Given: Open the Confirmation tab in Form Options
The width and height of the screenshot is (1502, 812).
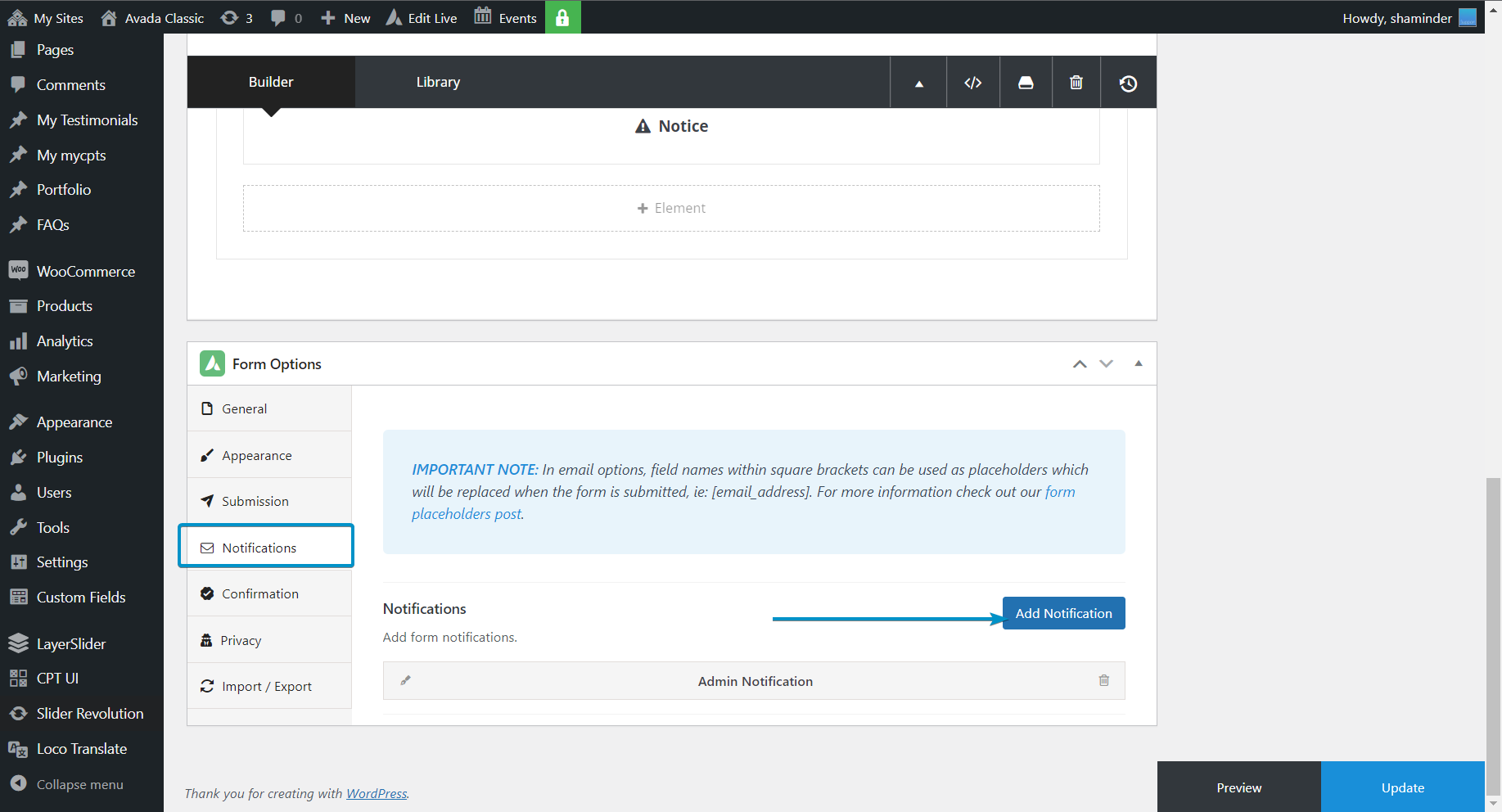Looking at the screenshot, I should 260,593.
